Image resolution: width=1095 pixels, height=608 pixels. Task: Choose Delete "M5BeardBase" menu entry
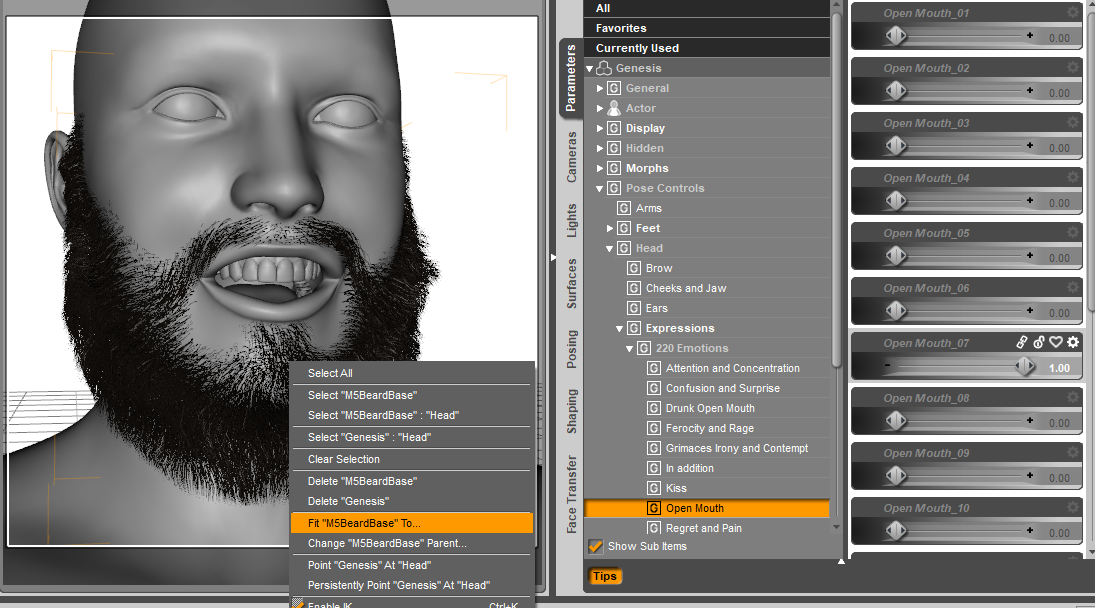pos(412,481)
